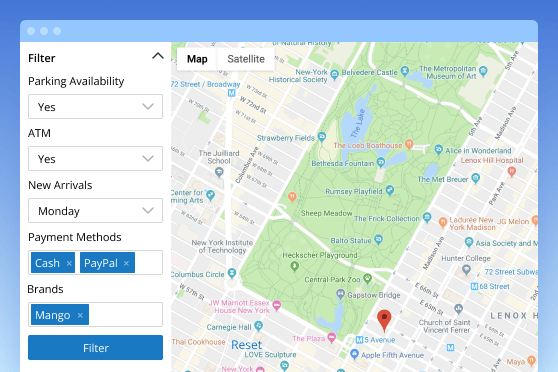The width and height of the screenshot is (558, 372).
Task: Click the Strawberry Fields map marker
Action: click(322, 136)
